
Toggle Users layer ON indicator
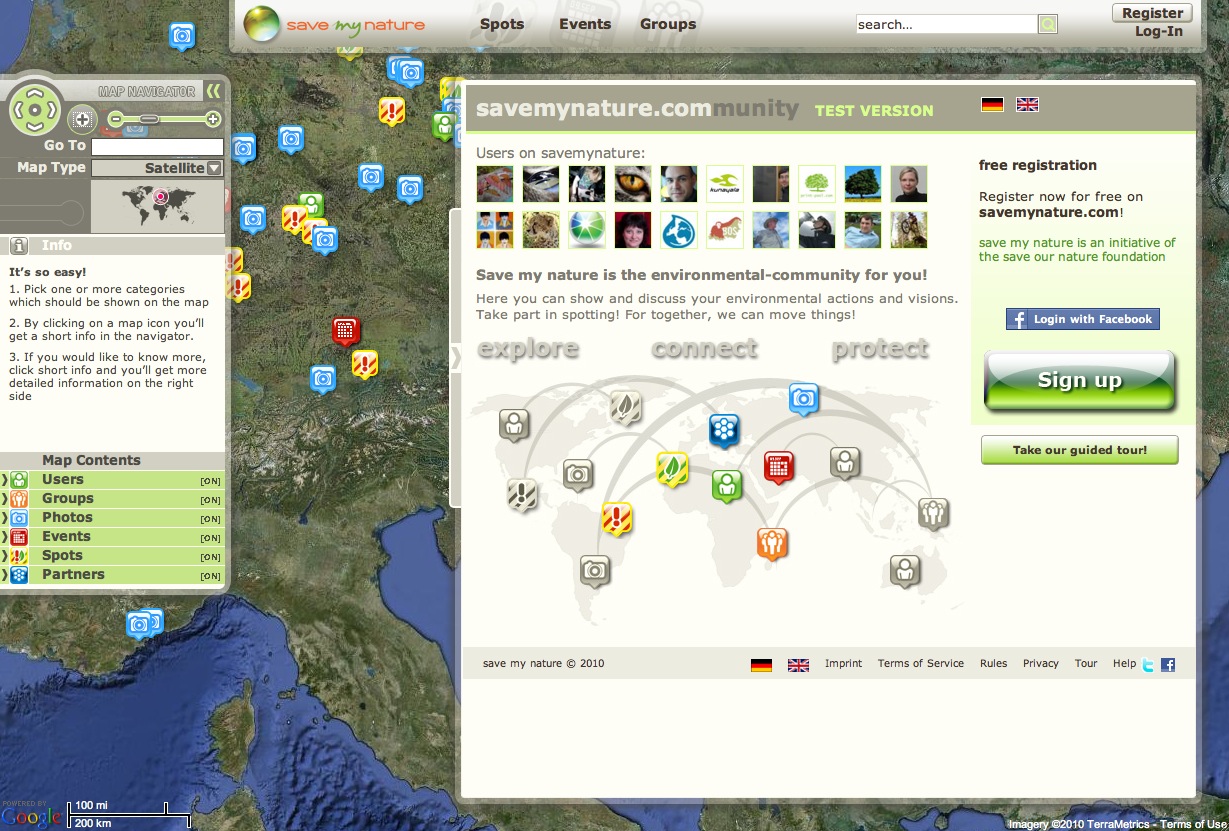[210, 481]
